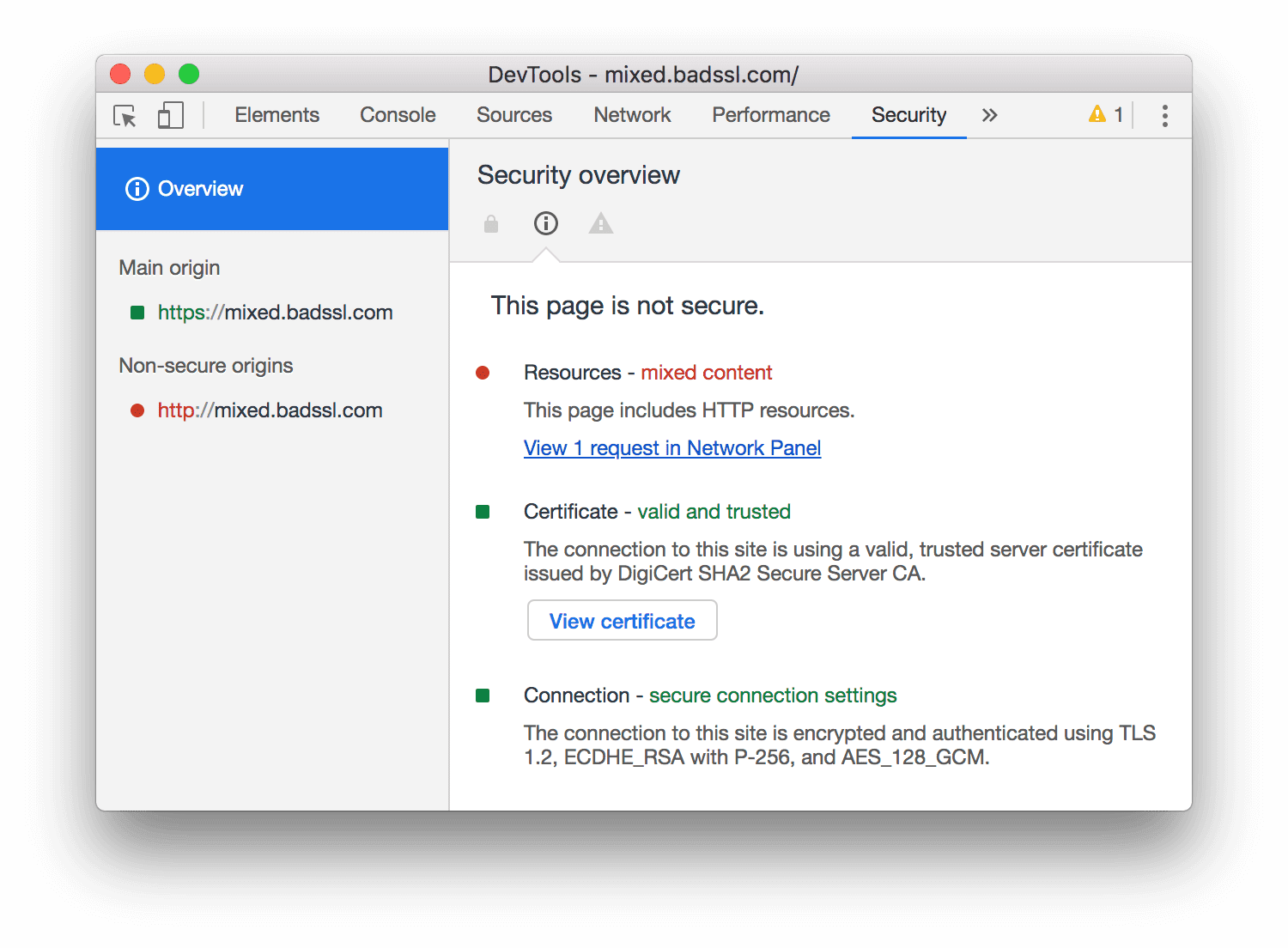Select the Inspect Element cursor tool
The width and height of the screenshot is (1288, 948).
click(x=124, y=115)
